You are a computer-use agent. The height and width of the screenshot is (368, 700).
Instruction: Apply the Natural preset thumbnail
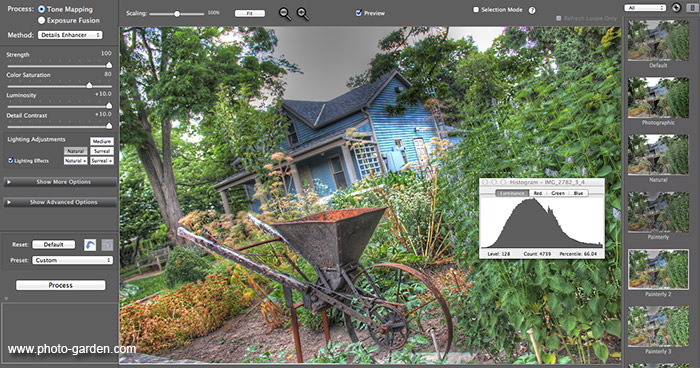(x=658, y=155)
